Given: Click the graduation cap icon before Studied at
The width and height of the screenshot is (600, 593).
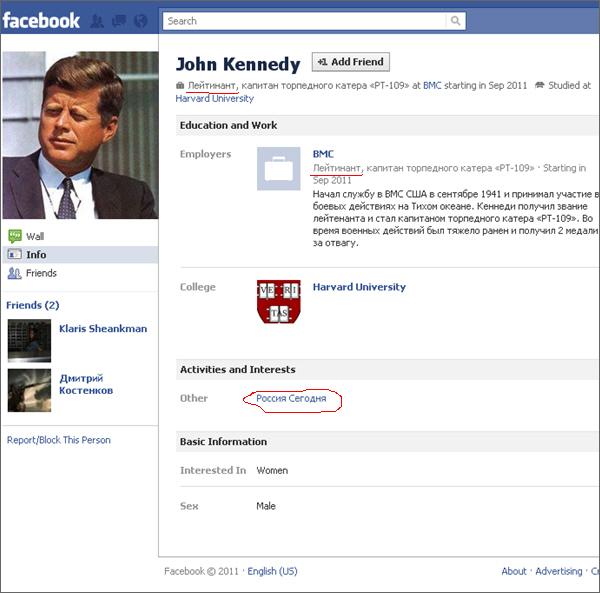Looking at the screenshot, I should pos(540,85).
